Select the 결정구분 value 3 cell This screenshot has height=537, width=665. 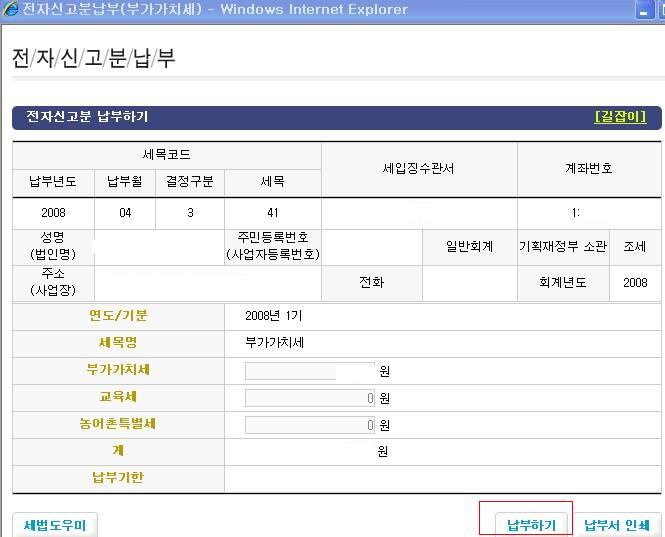click(x=190, y=213)
